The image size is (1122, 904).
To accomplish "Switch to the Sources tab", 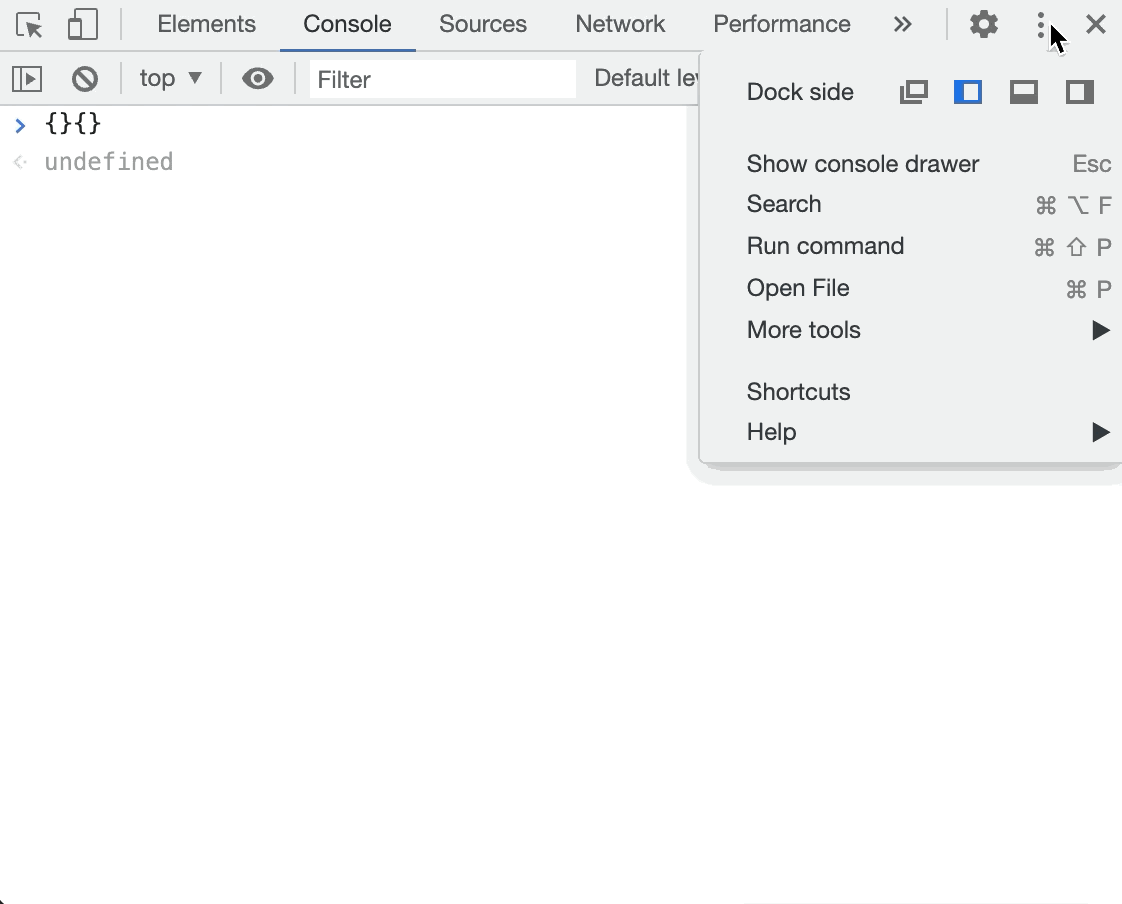I will tap(483, 24).
